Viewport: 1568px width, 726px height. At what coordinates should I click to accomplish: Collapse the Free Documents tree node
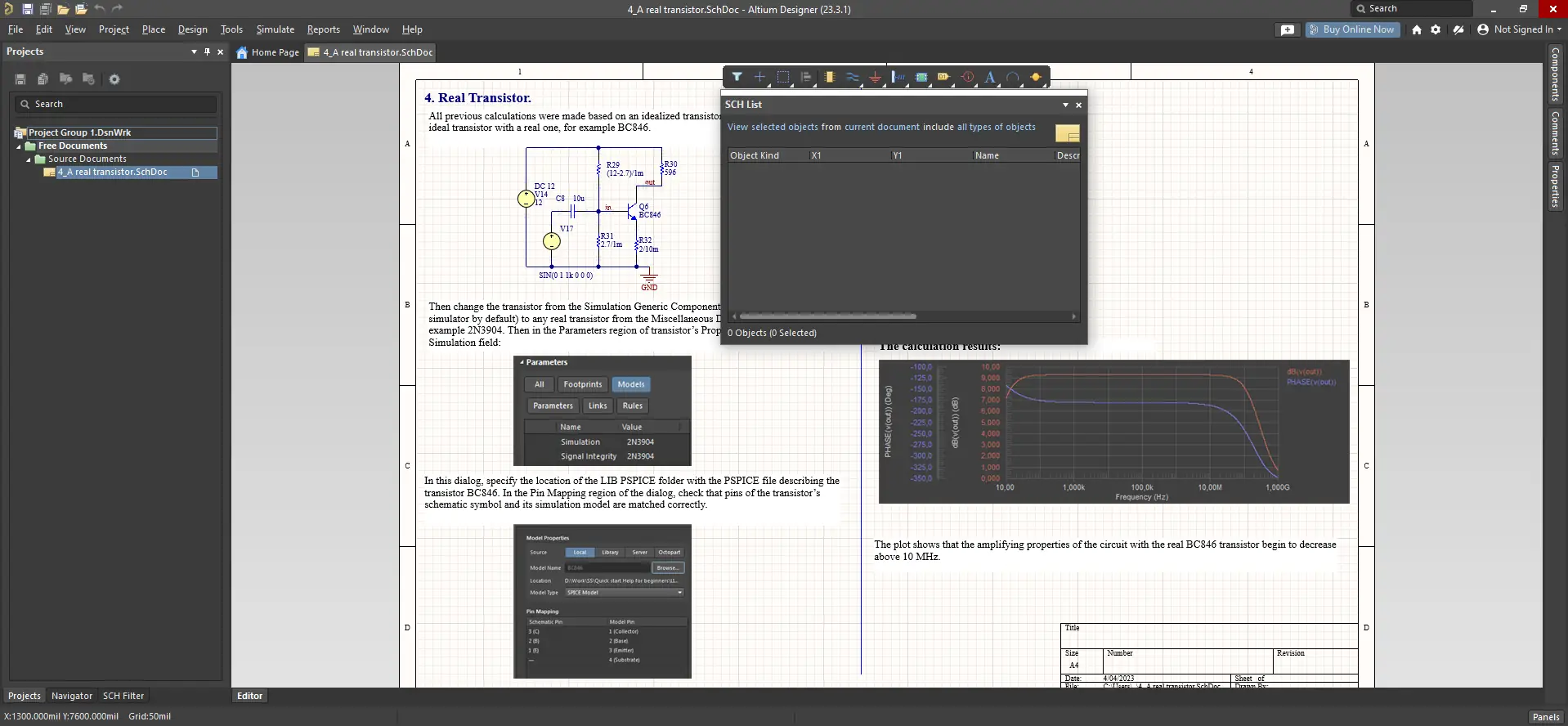(19, 146)
